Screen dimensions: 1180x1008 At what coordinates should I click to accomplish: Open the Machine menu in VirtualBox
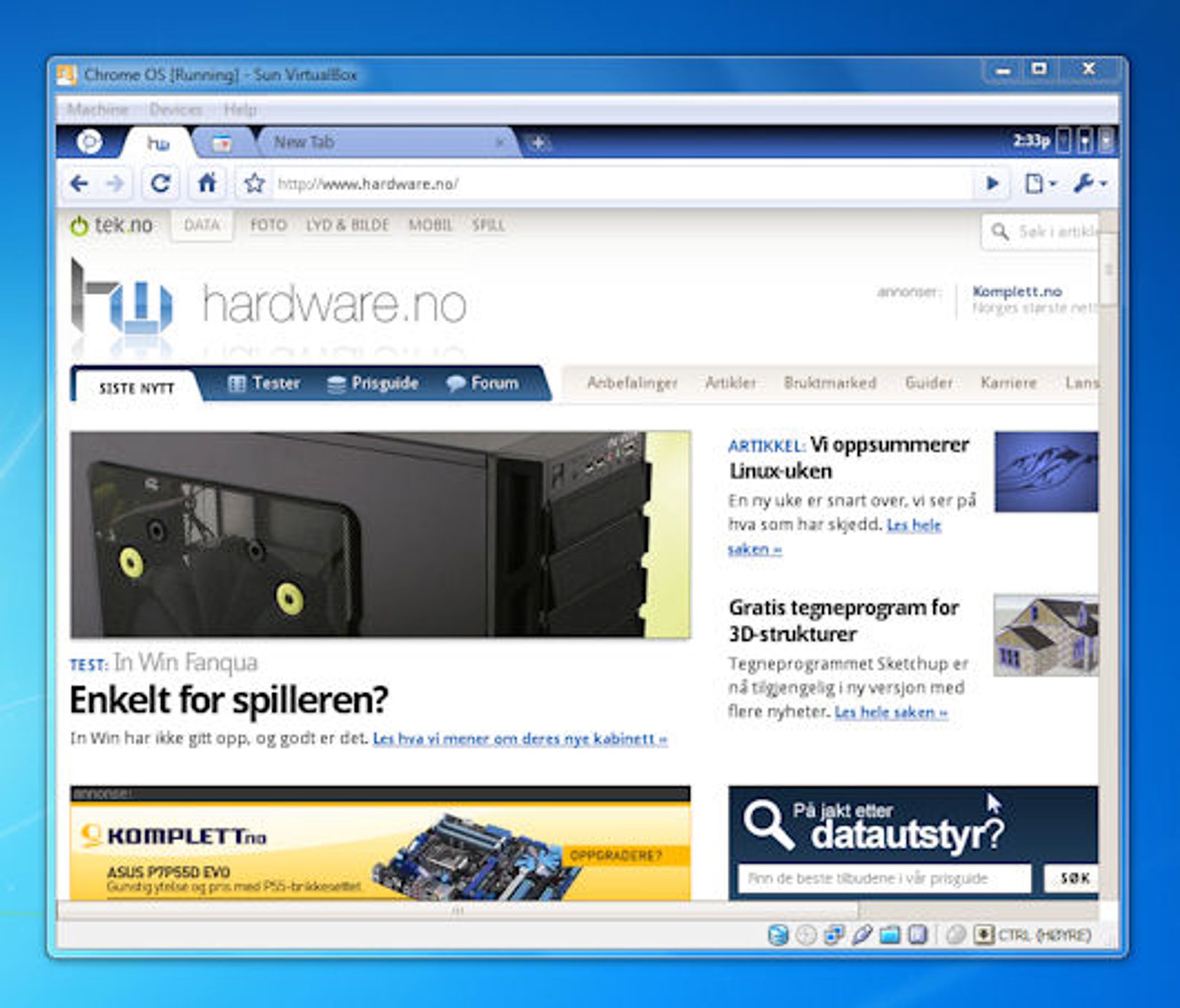tap(97, 109)
